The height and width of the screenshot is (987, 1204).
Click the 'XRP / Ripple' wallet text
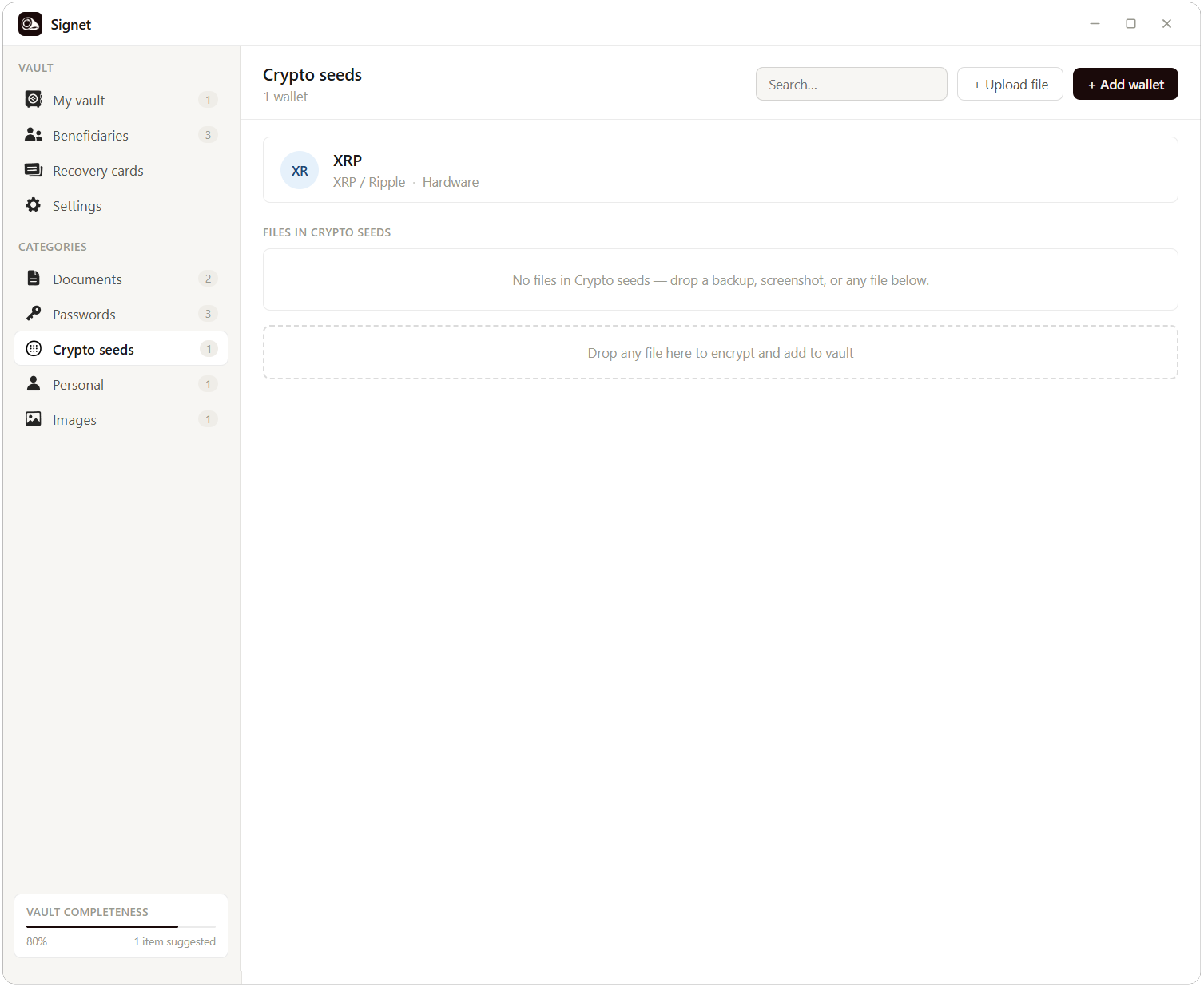click(x=369, y=182)
